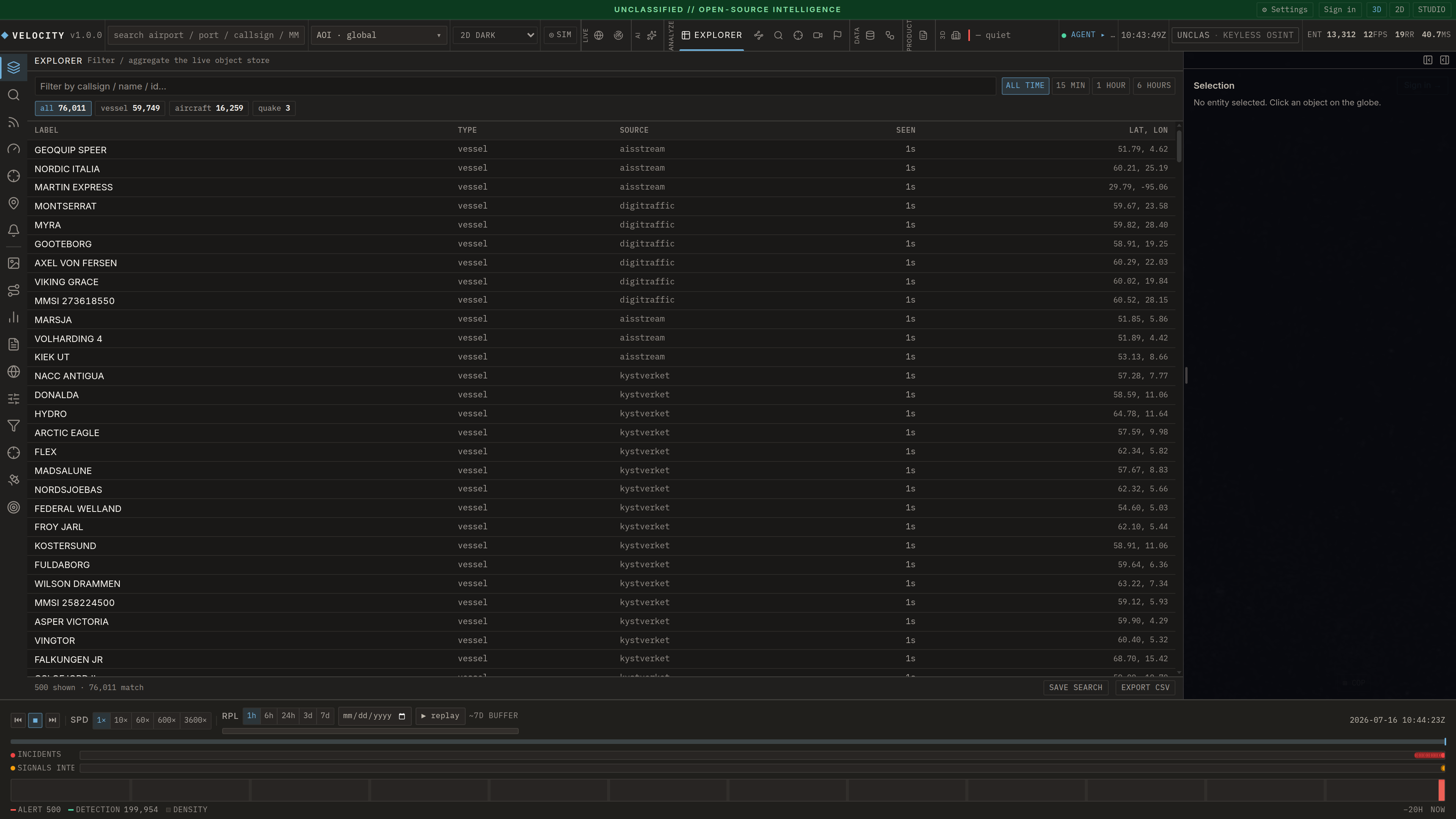Set replay window to 24h
1456x819 pixels.
click(x=288, y=716)
